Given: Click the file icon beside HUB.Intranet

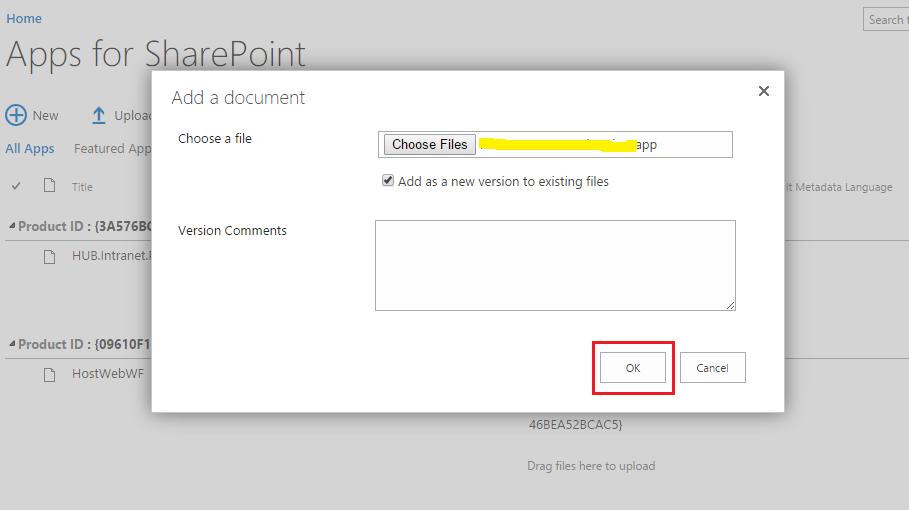Looking at the screenshot, I should [x=50, y=257].
